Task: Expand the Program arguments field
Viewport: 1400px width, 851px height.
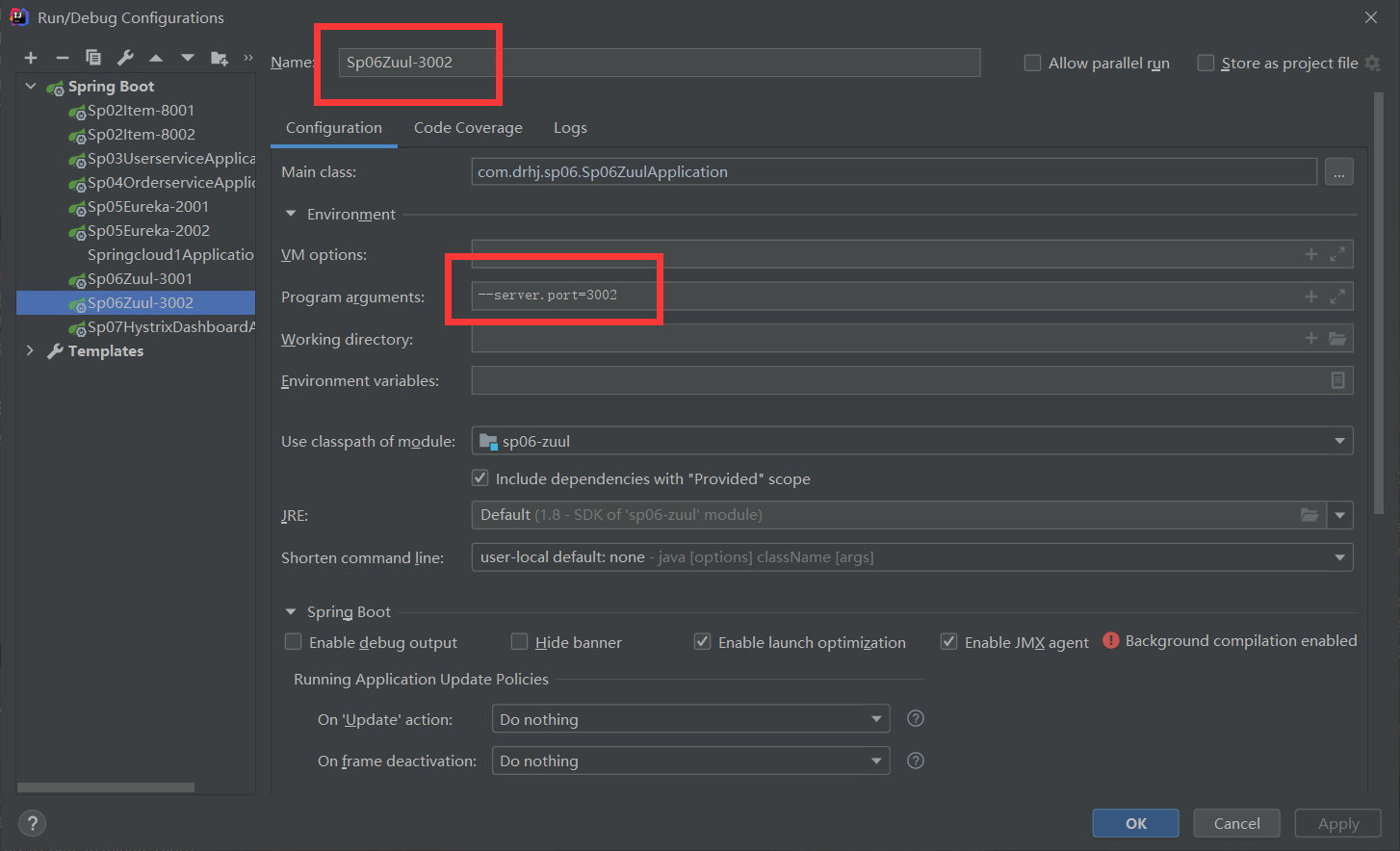Action: point(1337,297)
